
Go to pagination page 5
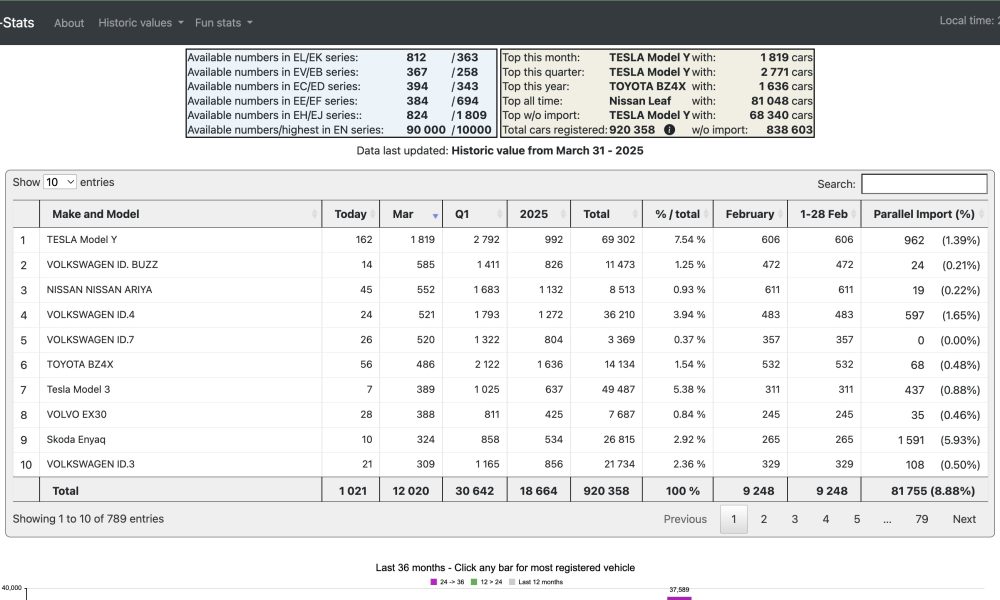point(857,519)
